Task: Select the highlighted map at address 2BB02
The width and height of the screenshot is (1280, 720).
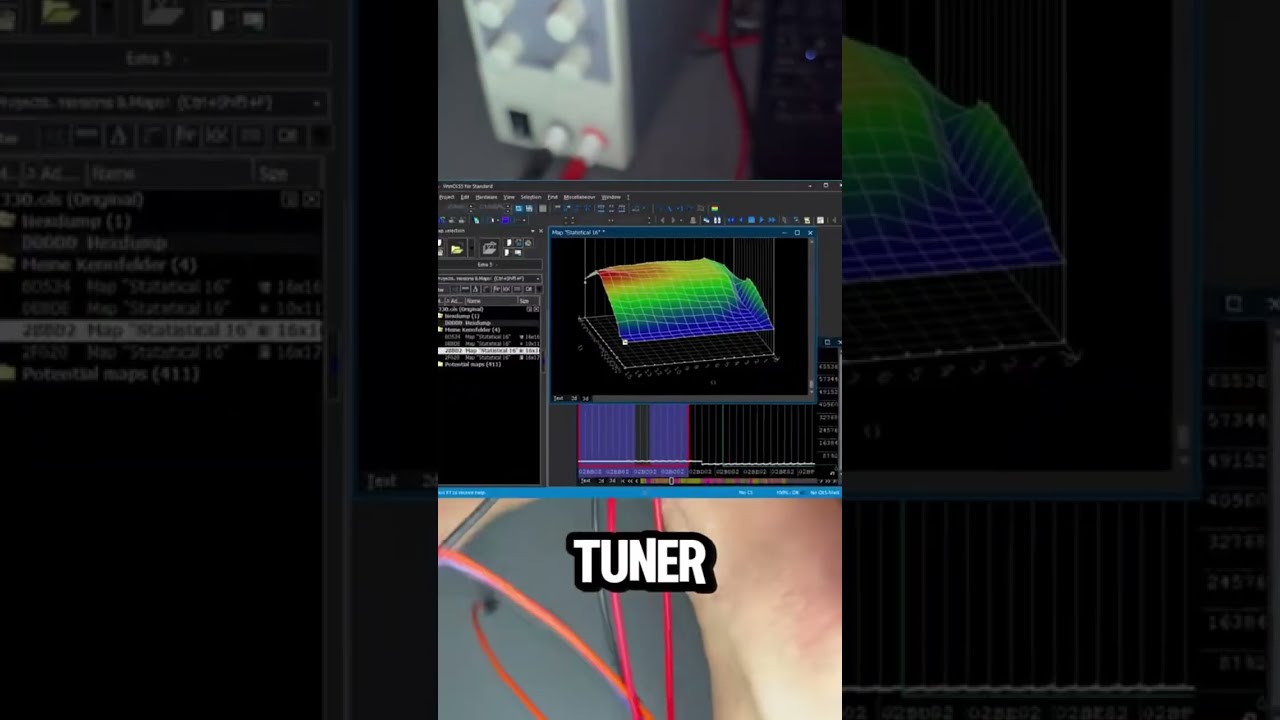Action: click(489, 351)
